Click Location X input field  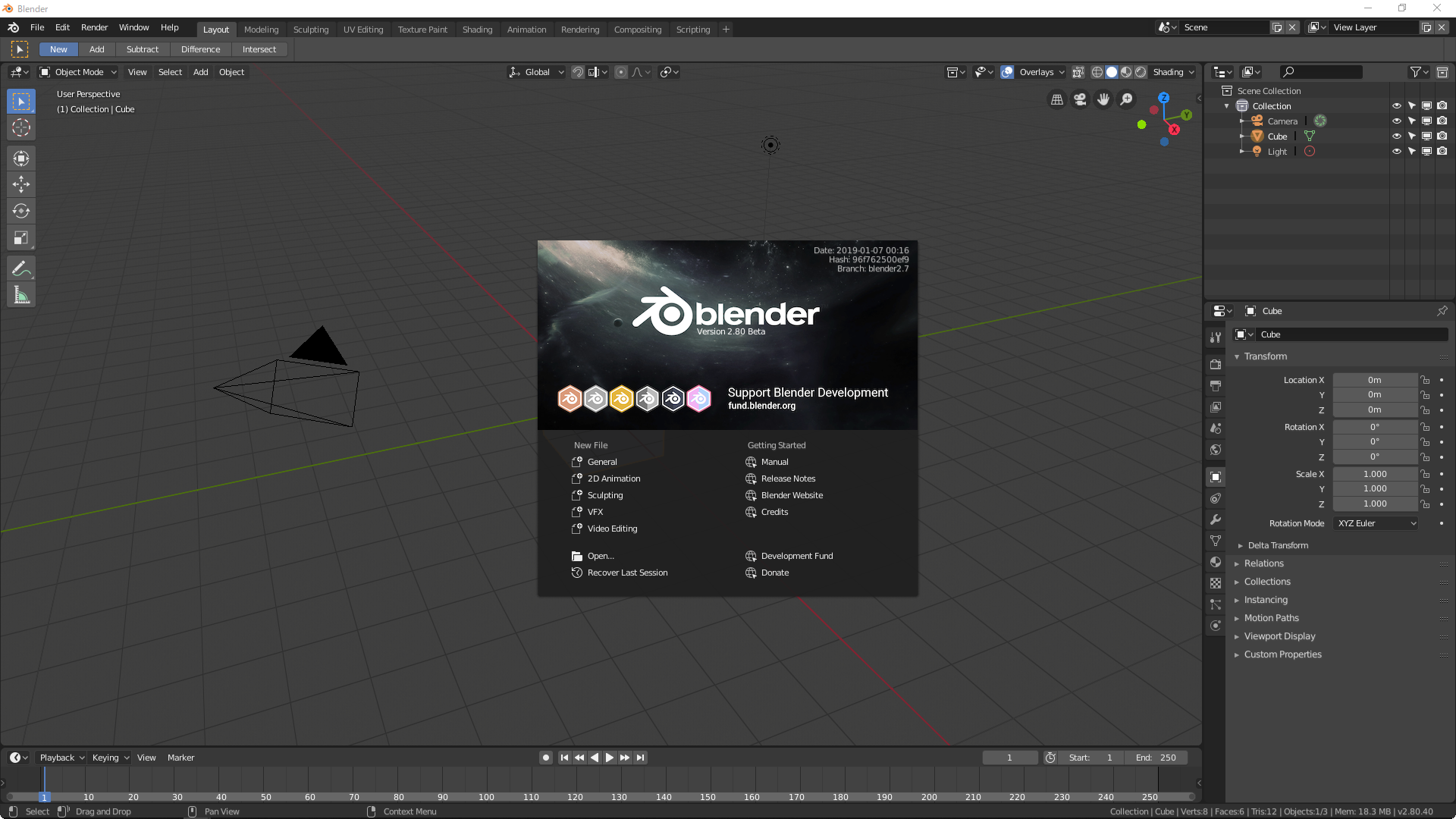click(1375, 379)
